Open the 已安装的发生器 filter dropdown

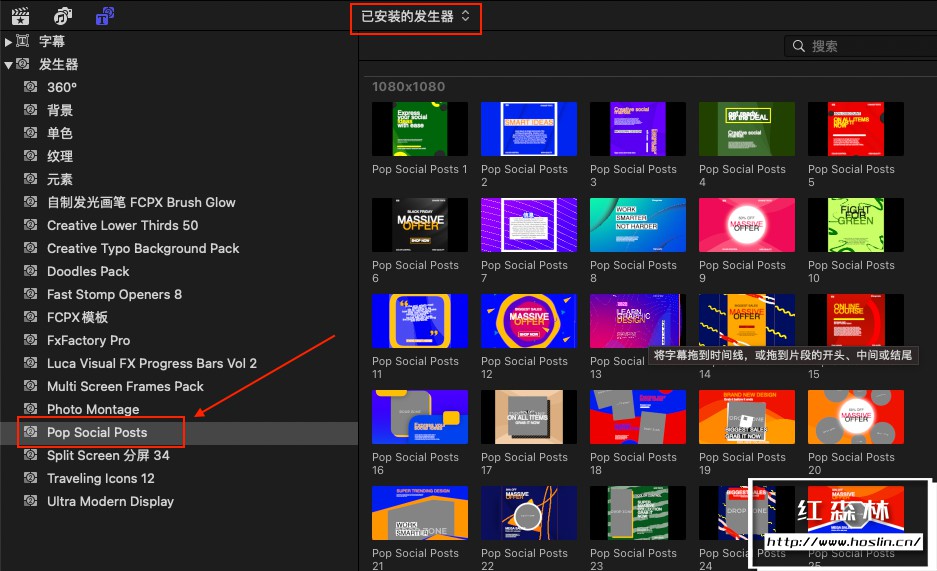pos(415,17)
